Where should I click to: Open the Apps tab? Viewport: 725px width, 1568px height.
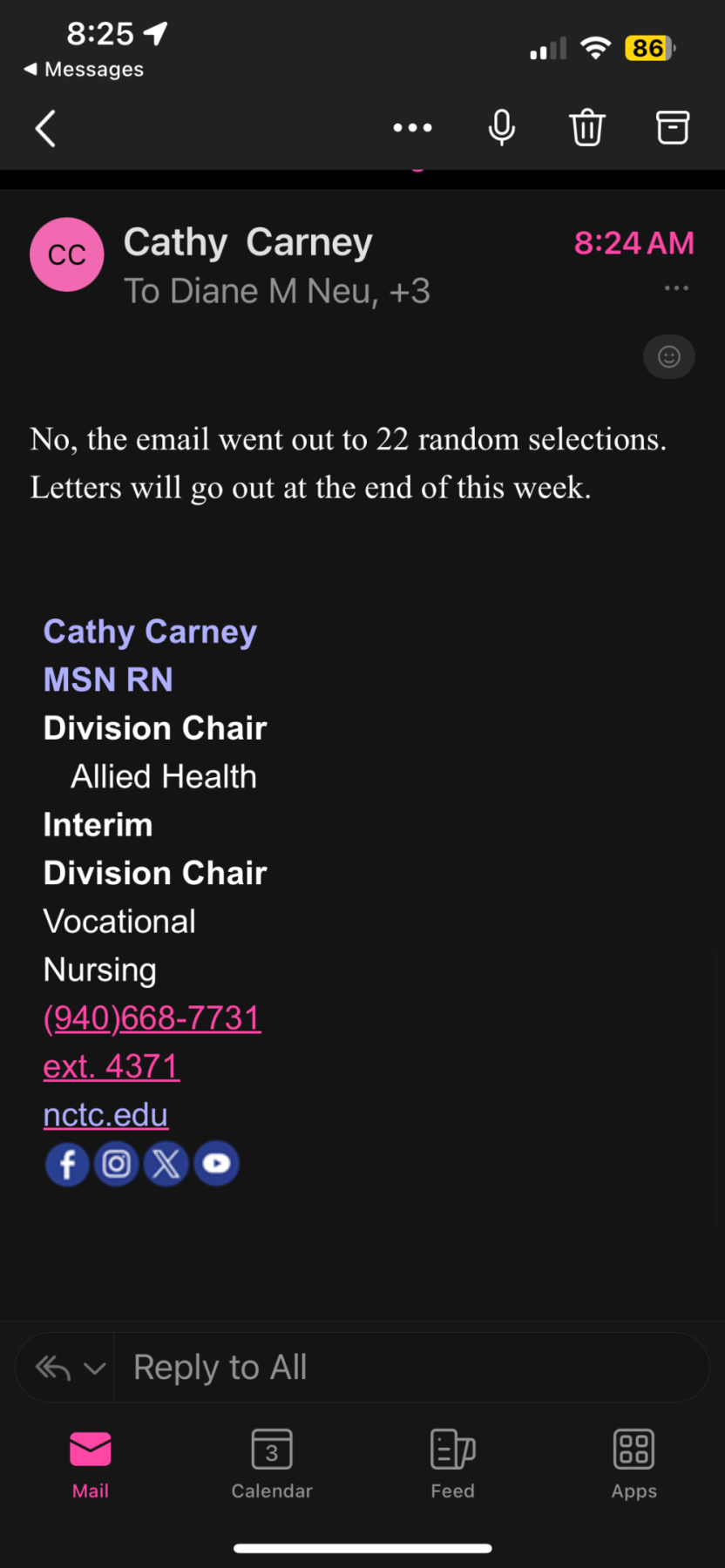[x=634, y=1465]
